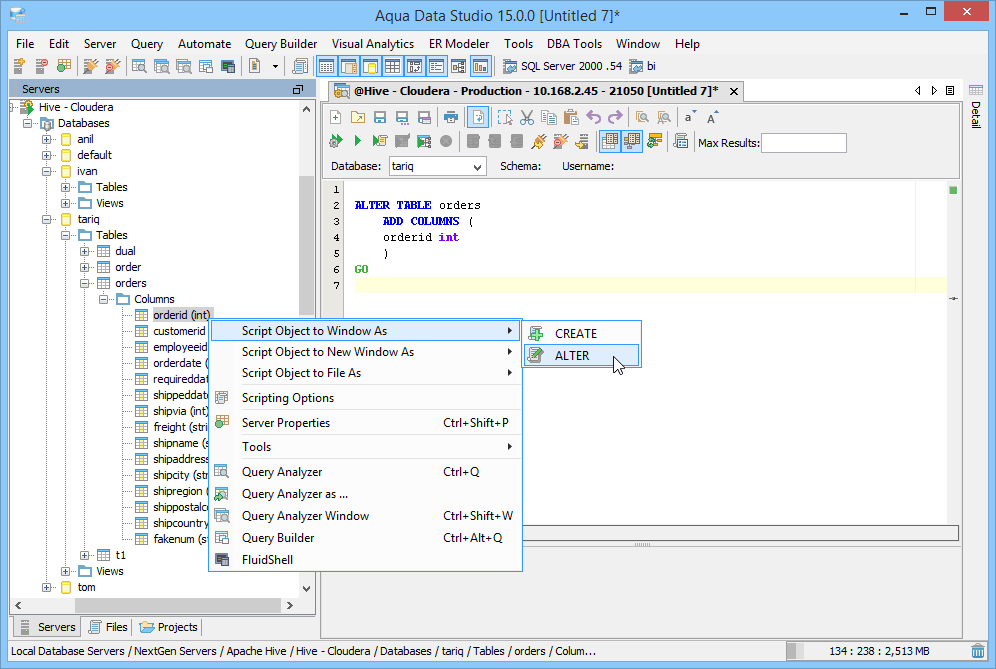The width and height of the screenshot is (996, 669).
Task: Click the green Execute play icon
Action: tap(358, 141)
